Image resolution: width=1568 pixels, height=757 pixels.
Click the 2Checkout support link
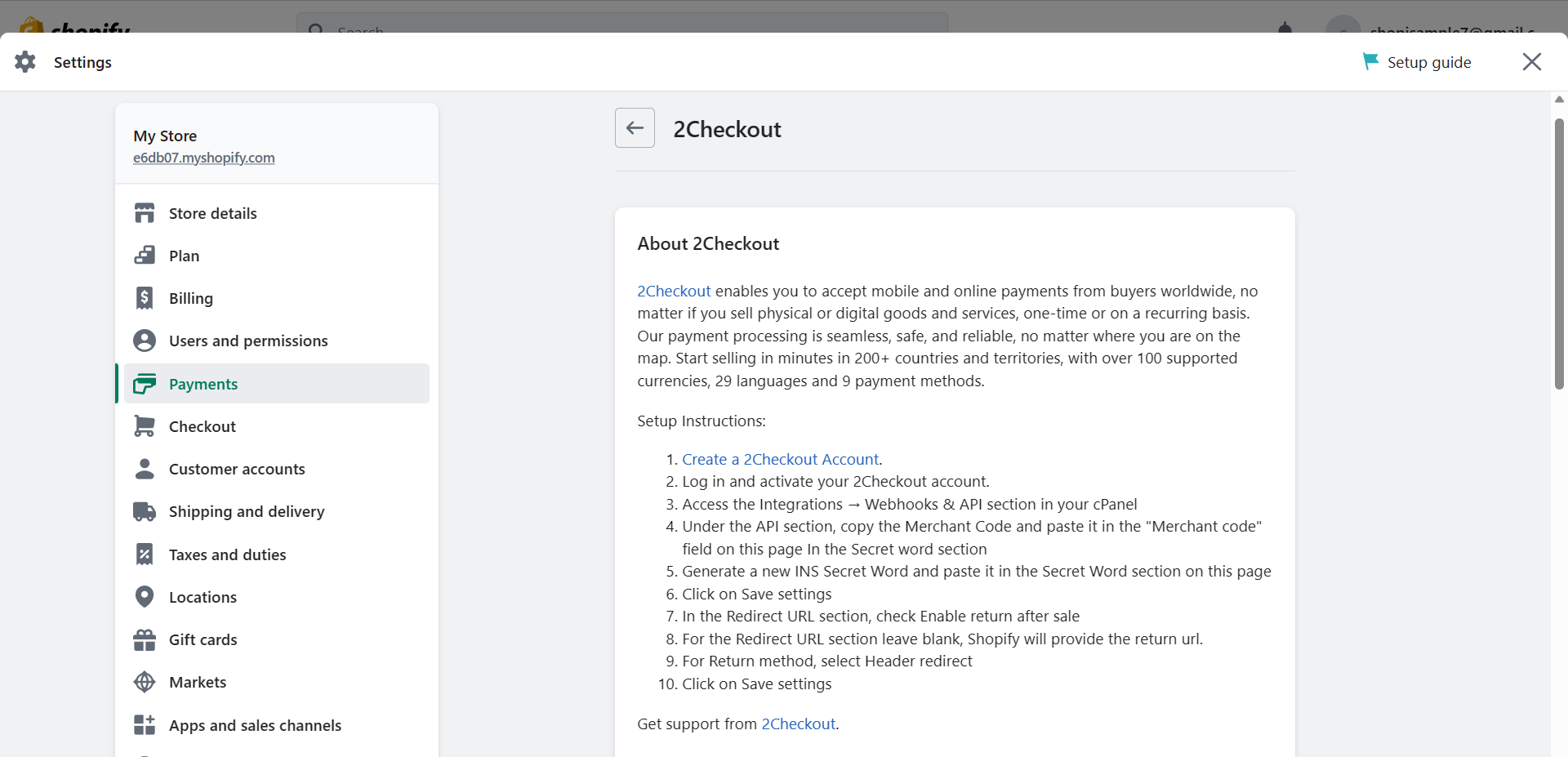[x=799, y=724]
